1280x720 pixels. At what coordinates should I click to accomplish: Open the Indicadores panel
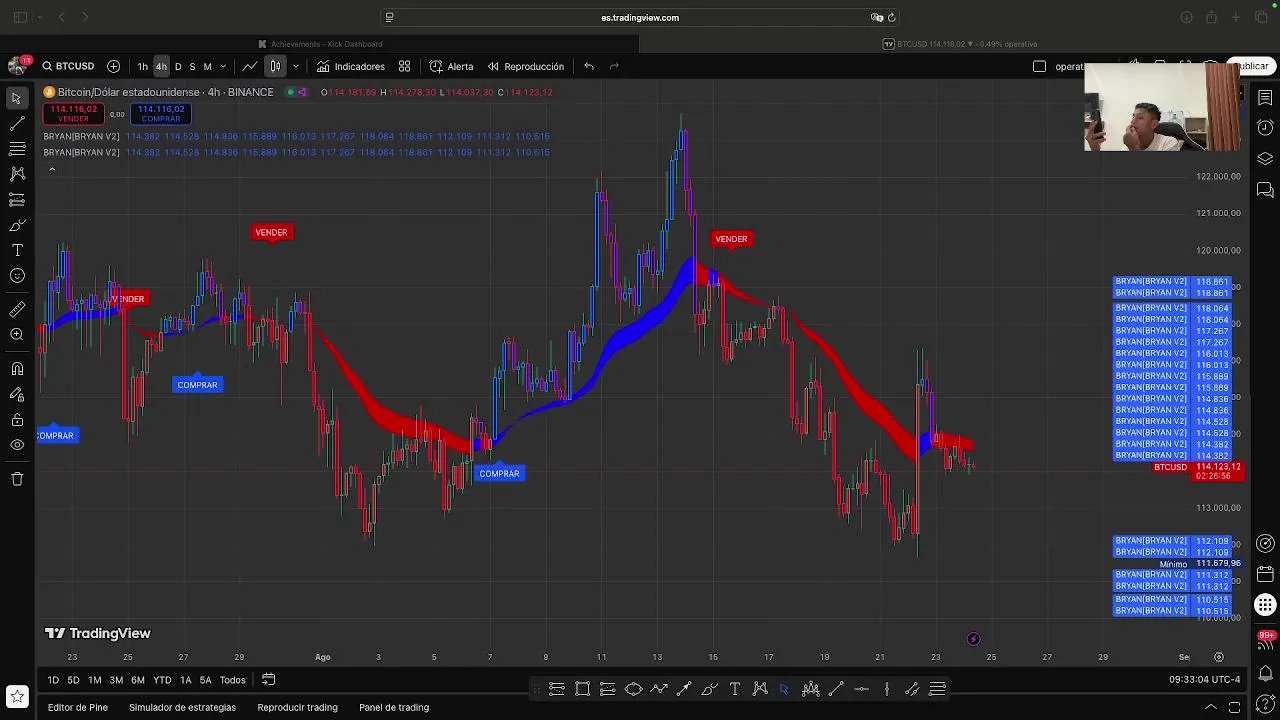[x=351, y=66]
